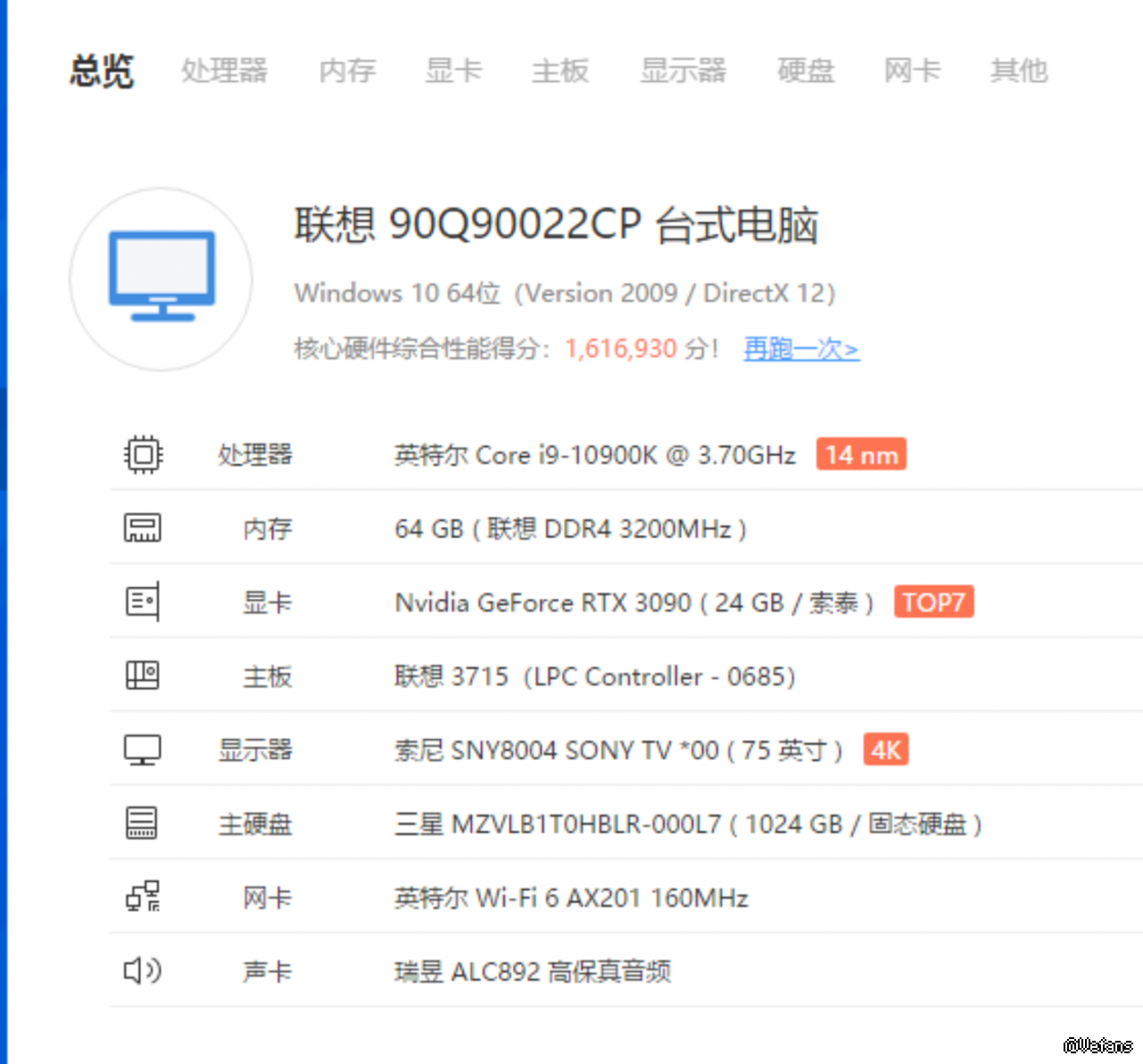Click the 核心硬件综合性能得分 label
This screenshot has height=1064, width=1143.
pyautogui.click(x=424, y=348)
